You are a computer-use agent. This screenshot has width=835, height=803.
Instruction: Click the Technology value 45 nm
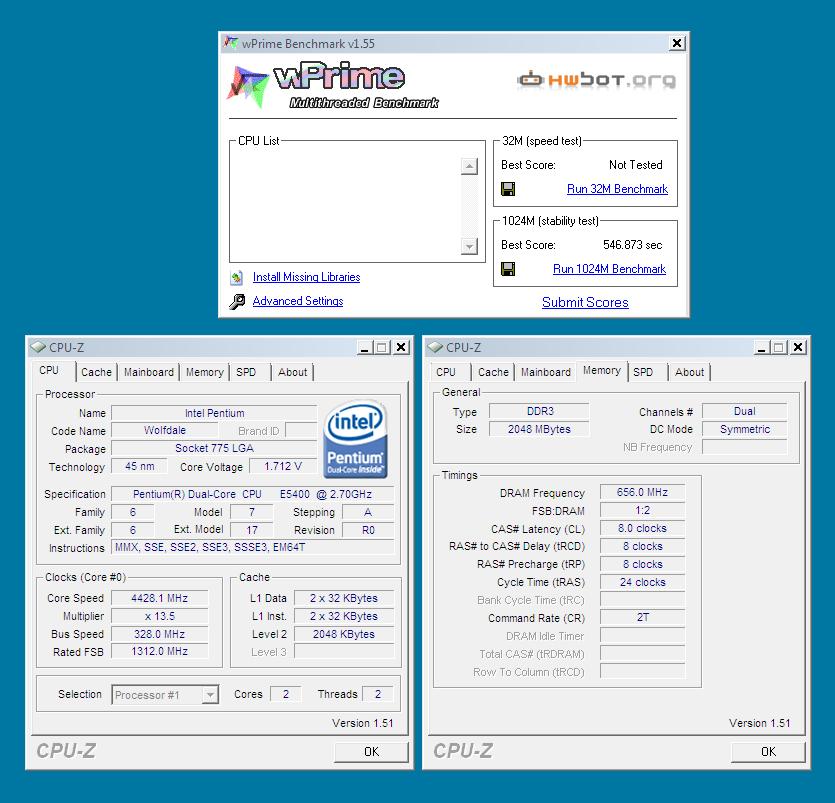tap(139, 466)
